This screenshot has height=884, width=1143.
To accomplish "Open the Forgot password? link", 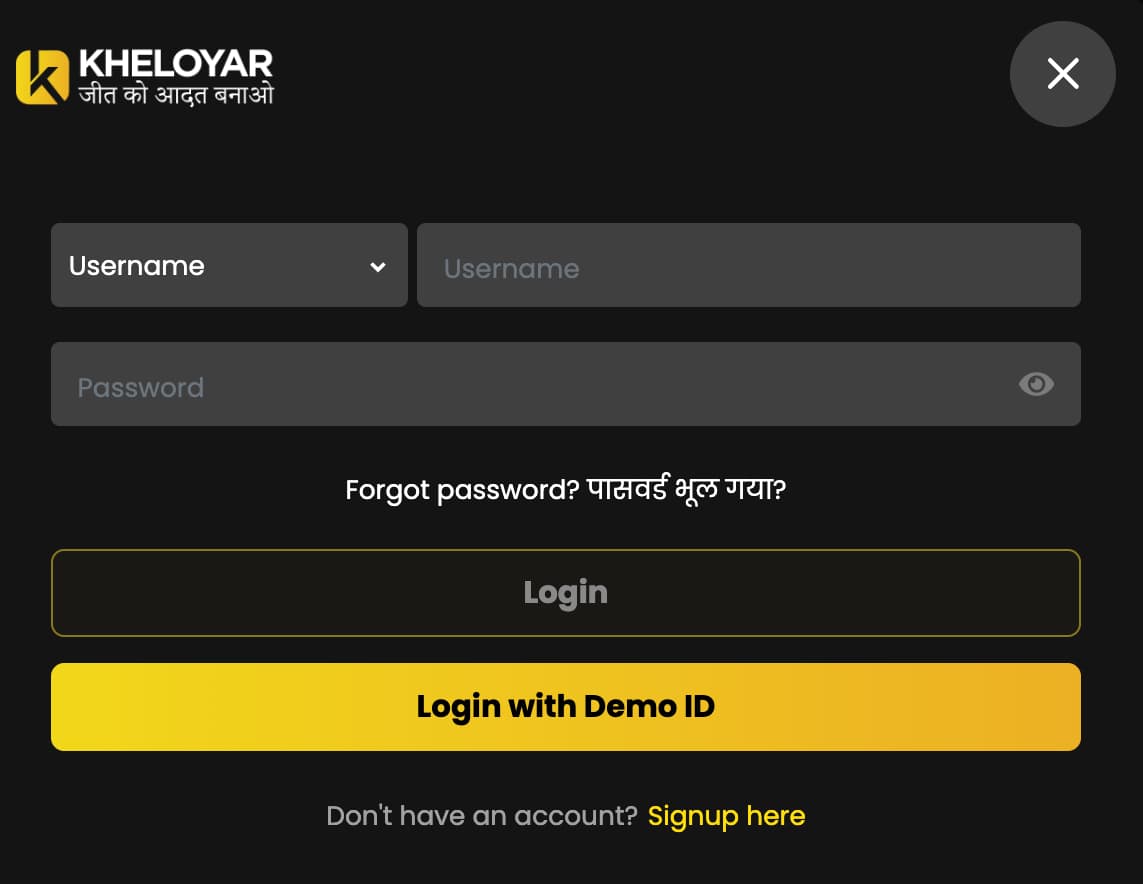I will [x=462, y=490].
